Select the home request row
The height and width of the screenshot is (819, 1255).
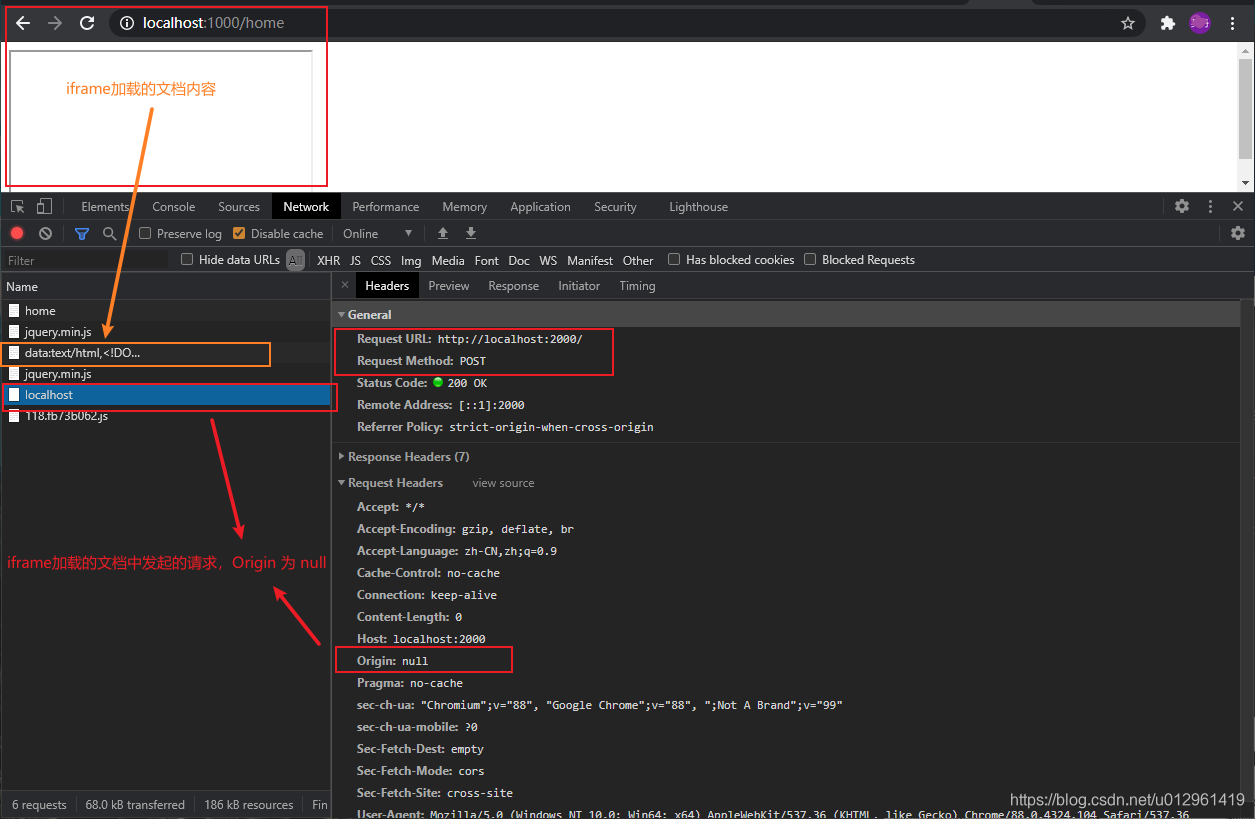click(x=165, y=311)
